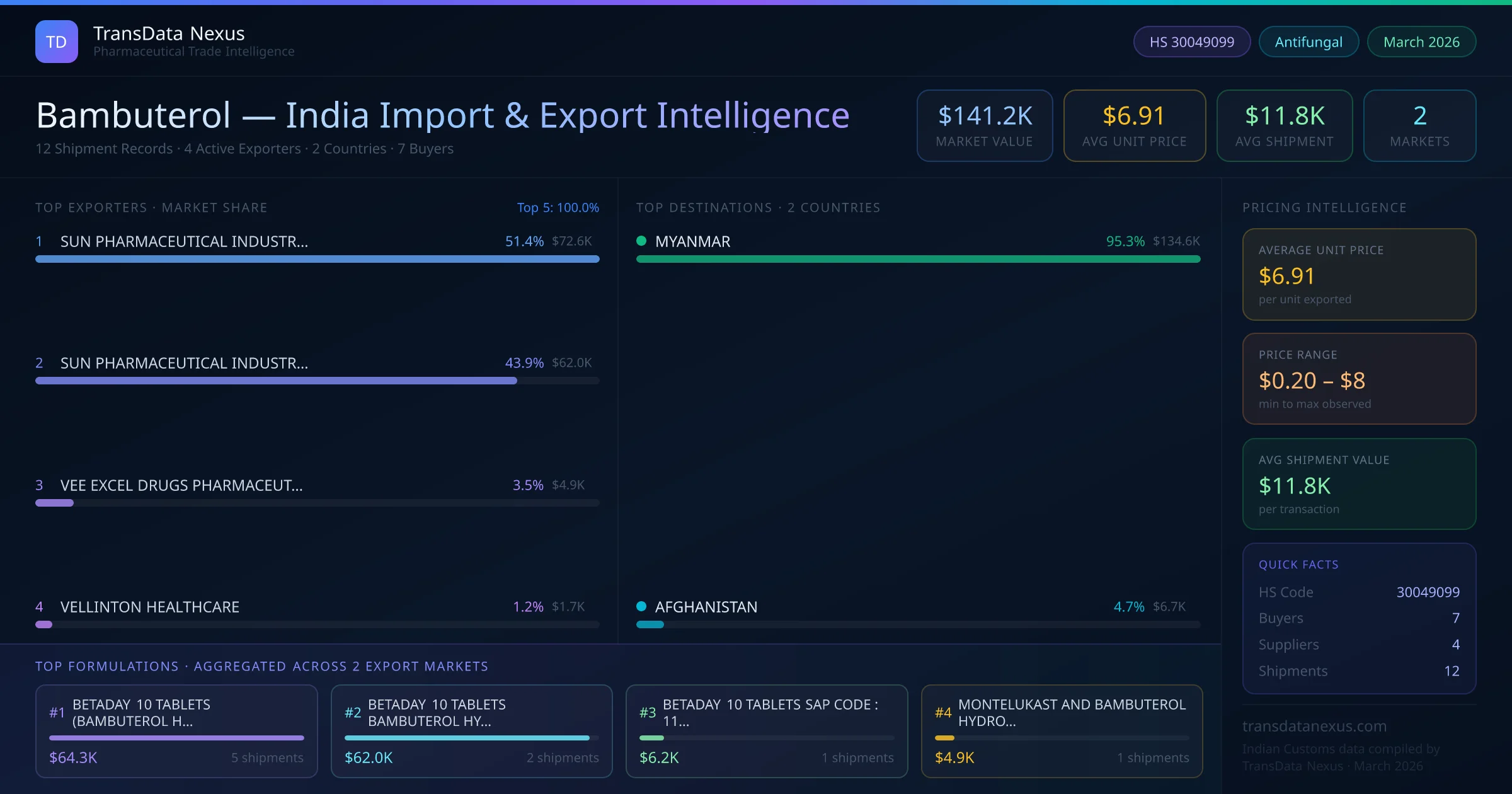Click the Quick Facts HS Code row
This screenshot has width=1512, height=794.
pos(1358,592)
